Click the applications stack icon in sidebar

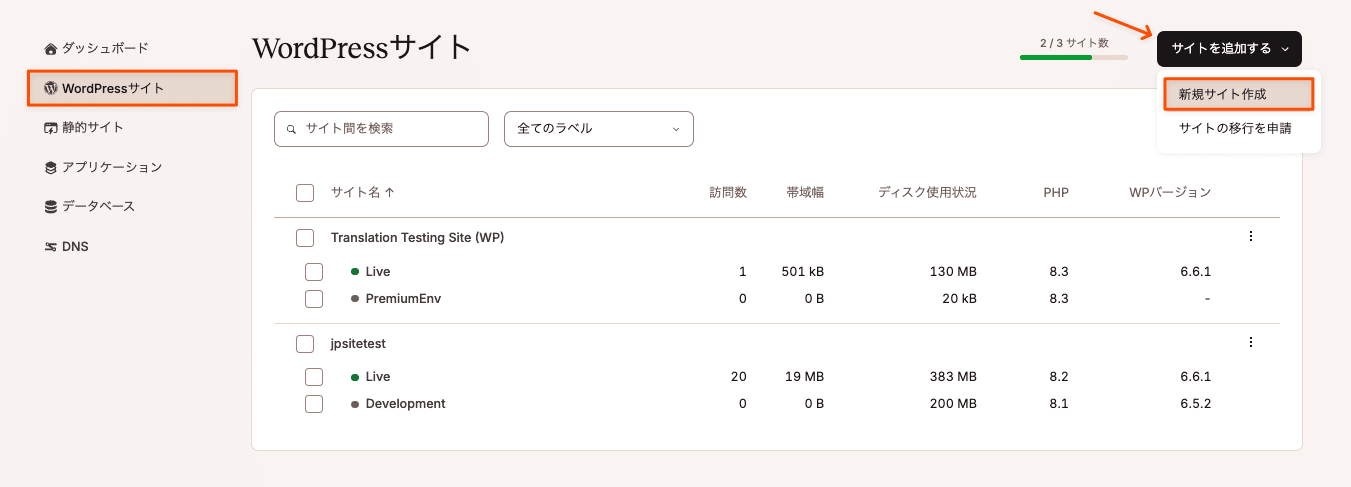click(x=51, y=168)
